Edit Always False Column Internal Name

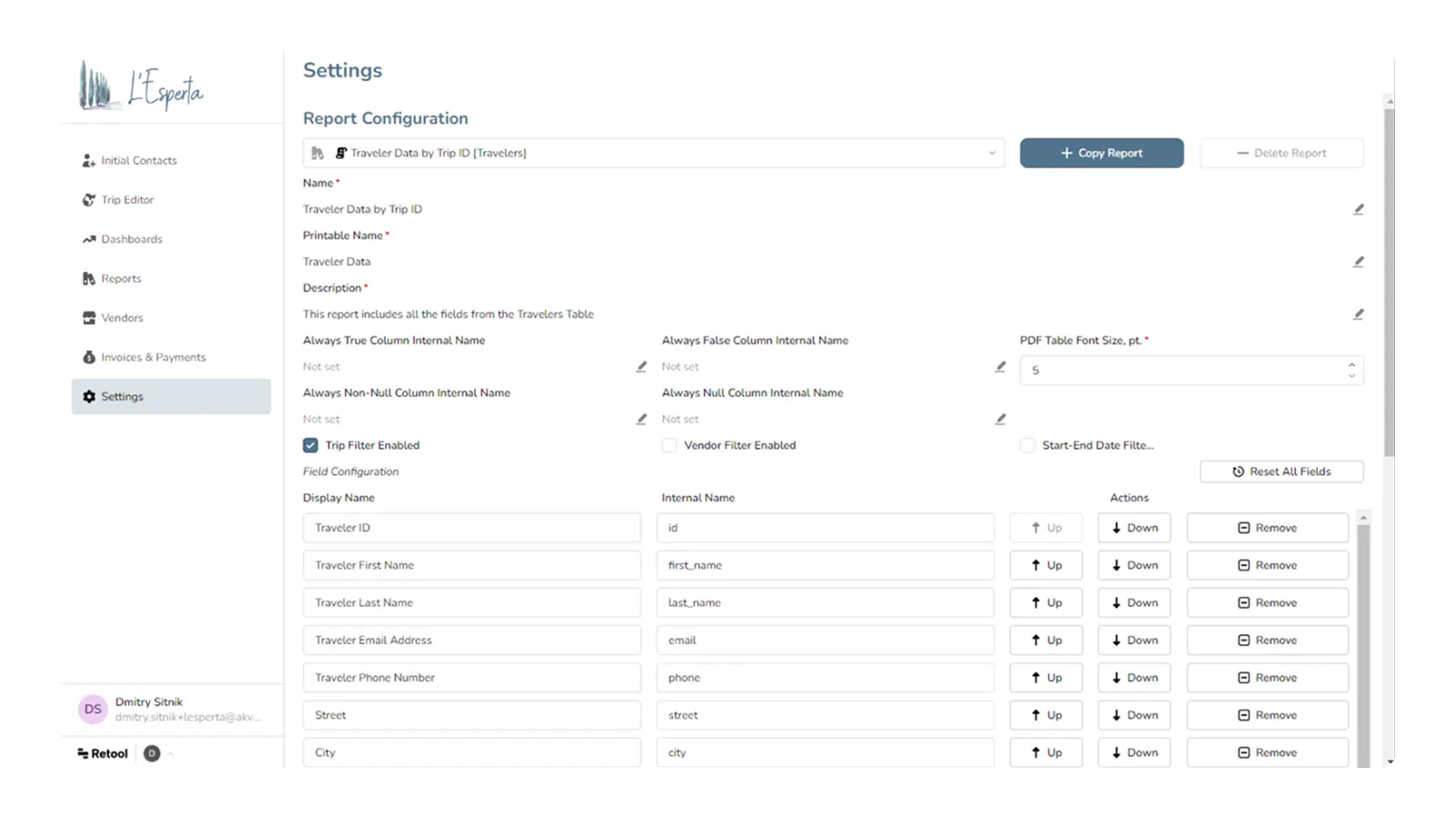click(x=1000, y=367)
